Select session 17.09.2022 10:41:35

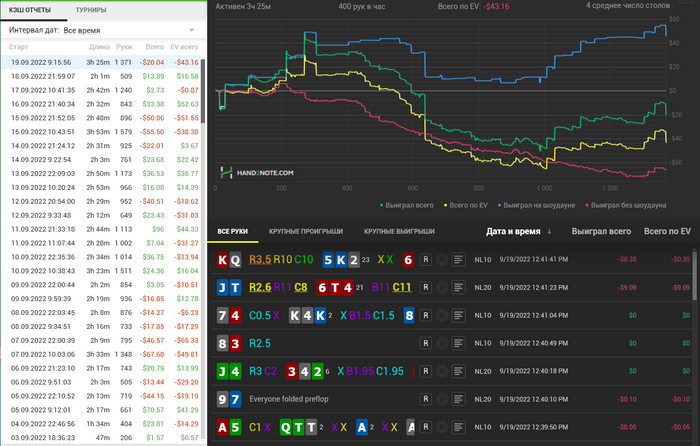pos(102,90)
